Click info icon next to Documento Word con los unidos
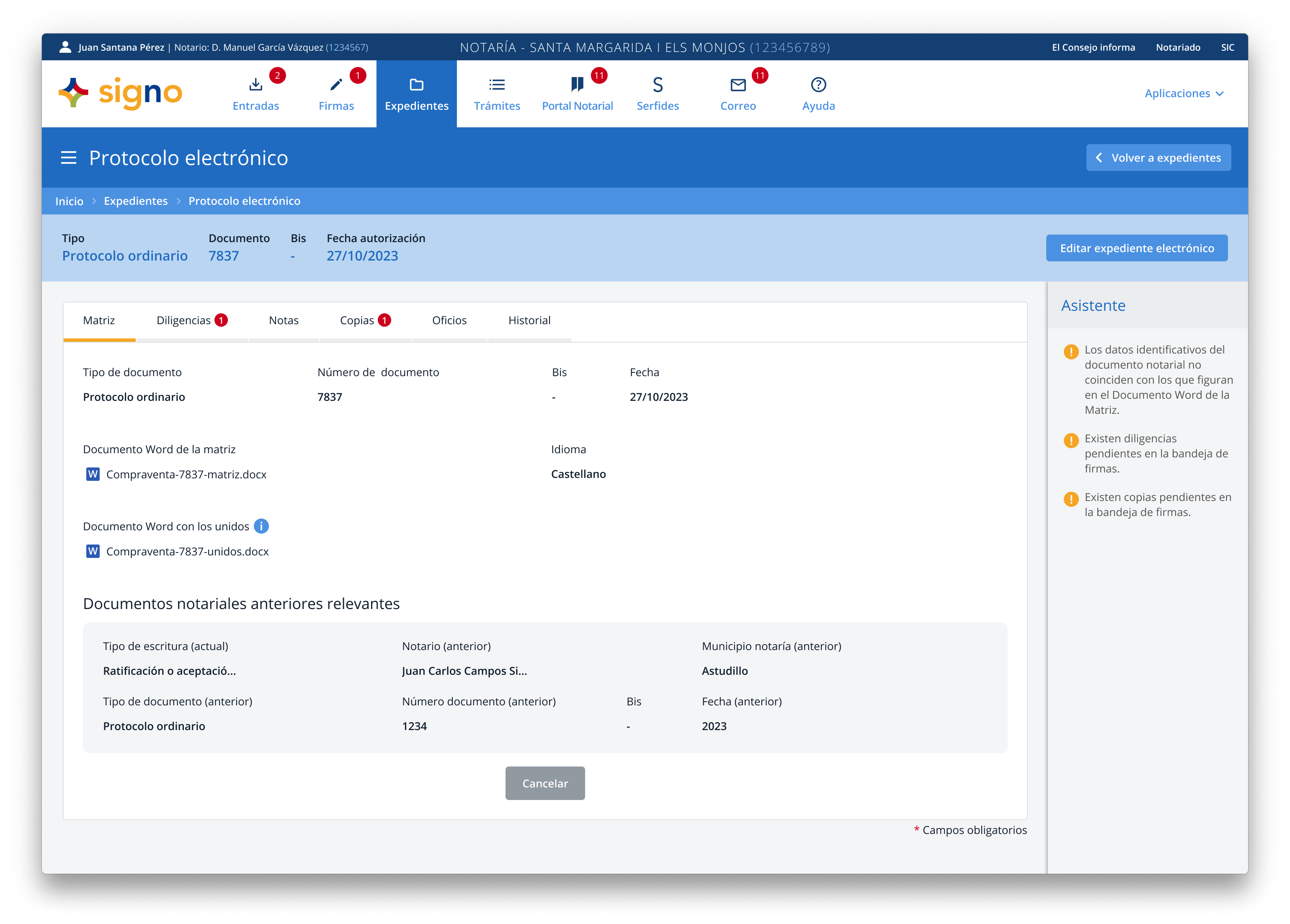Viewport: 1290px width, 924px height. (x=261, y=526)
